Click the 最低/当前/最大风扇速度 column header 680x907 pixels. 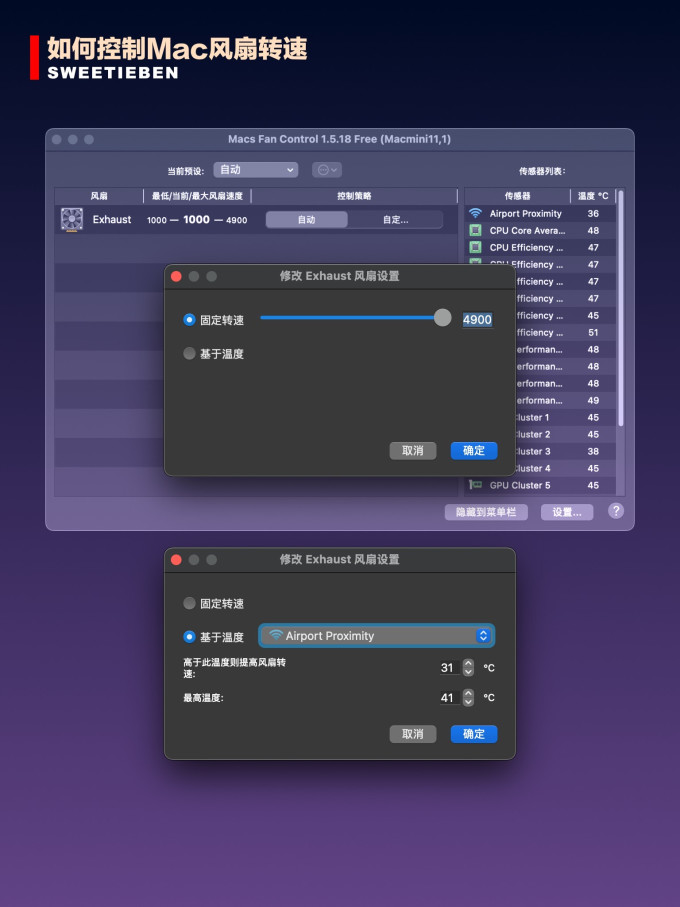[197, 196]
